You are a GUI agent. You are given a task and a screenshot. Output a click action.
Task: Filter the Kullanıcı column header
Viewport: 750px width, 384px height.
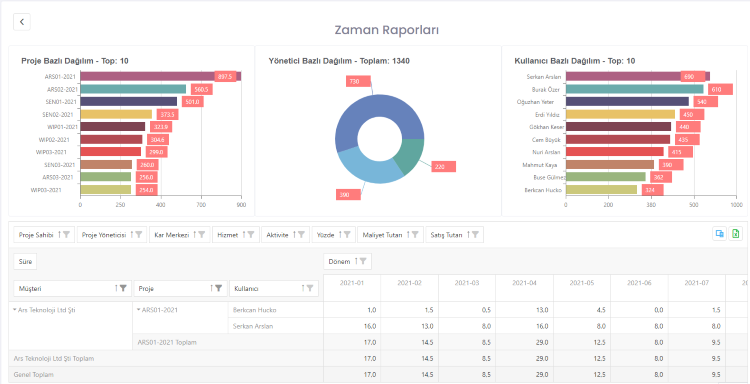coord(310,288)
